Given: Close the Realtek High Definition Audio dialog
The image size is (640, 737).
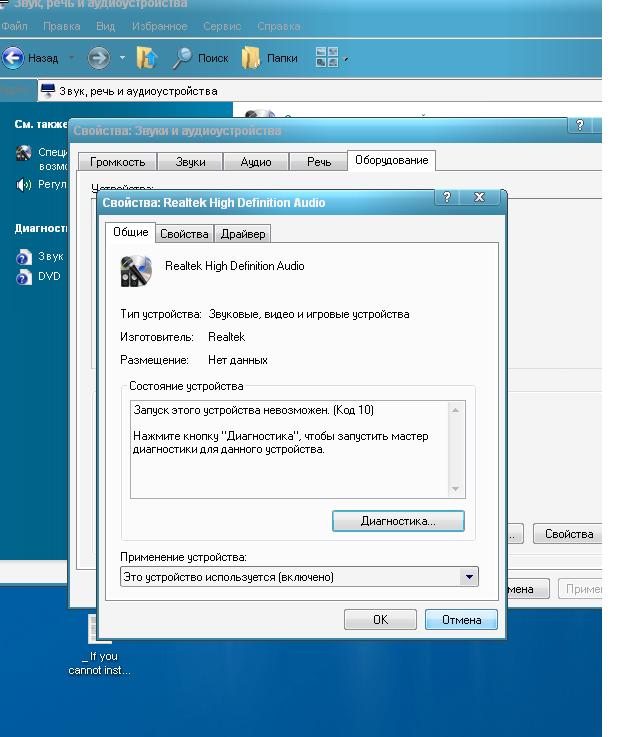Looking at the screenshot, I should 479,197.
